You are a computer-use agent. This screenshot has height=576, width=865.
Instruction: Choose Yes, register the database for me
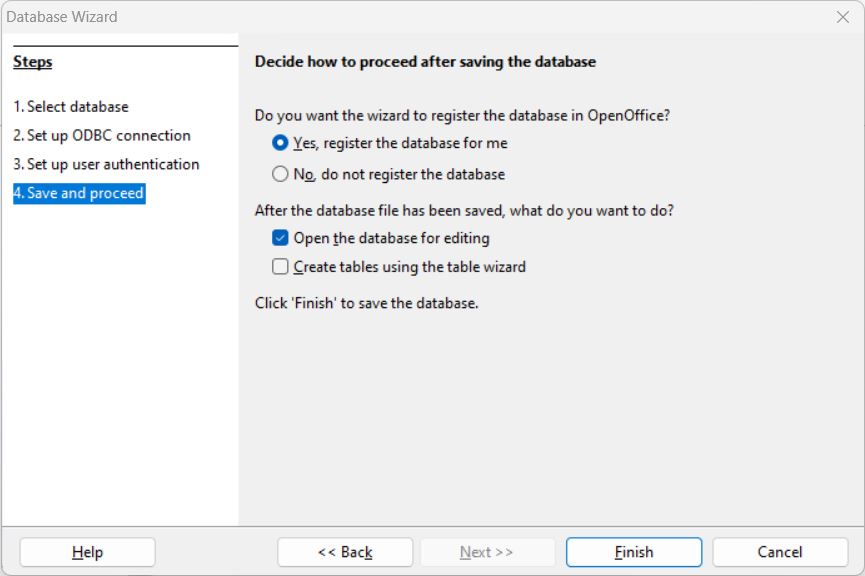tap(281, 144)
